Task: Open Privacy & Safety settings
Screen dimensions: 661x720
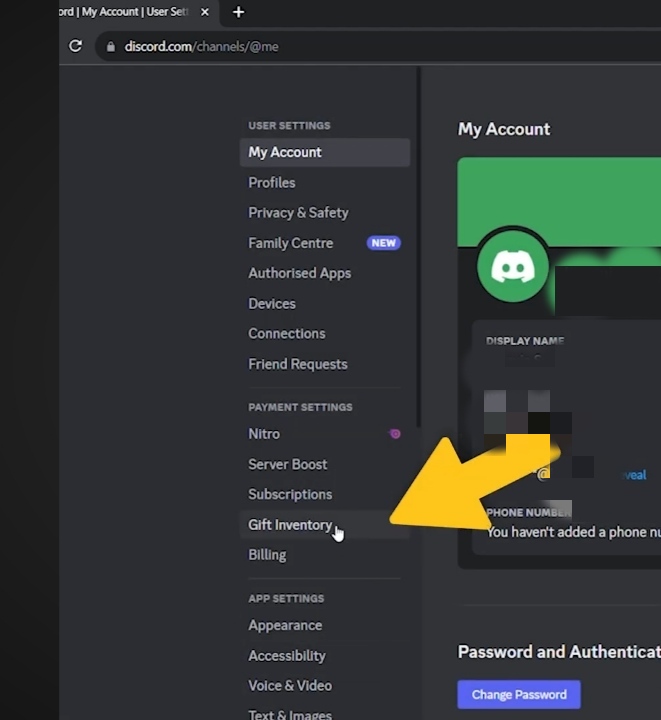Action: [325, 213]
